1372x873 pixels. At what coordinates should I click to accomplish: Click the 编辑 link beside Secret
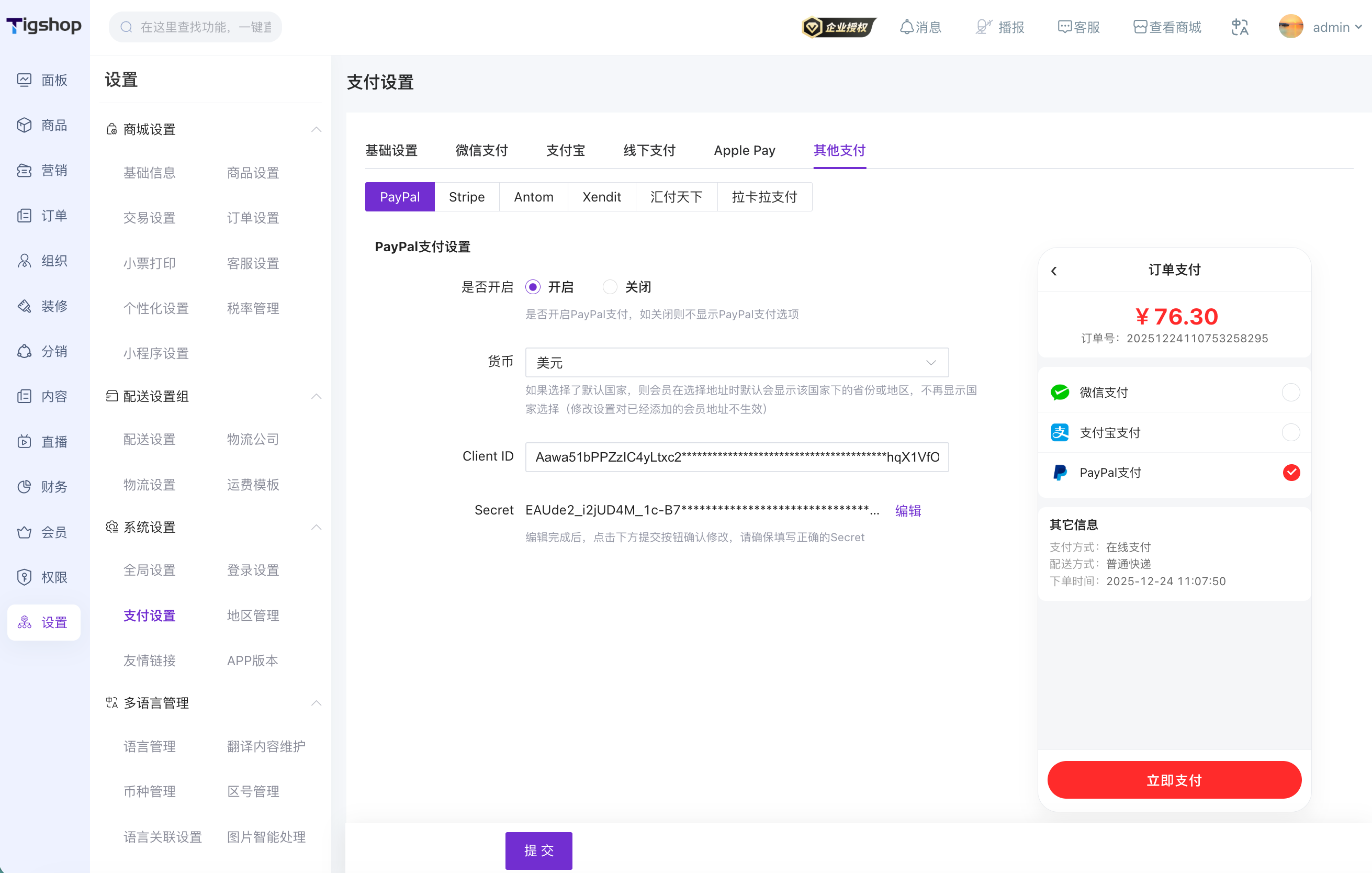click(908, 511)
